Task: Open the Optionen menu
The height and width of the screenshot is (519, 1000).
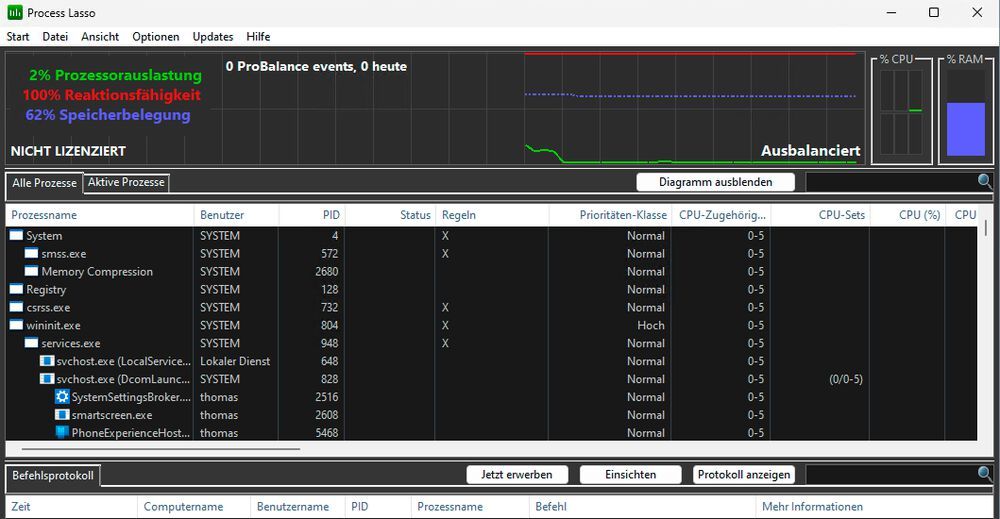Action: click(156, 36)
